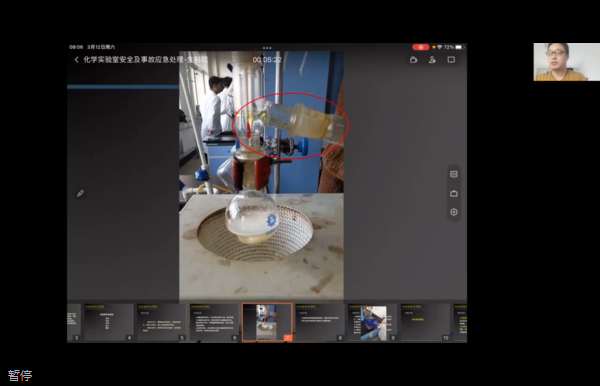600x386 pixels.
Task: Select the highlighted slide 7 thumbnail
Action: click(267, 322)
